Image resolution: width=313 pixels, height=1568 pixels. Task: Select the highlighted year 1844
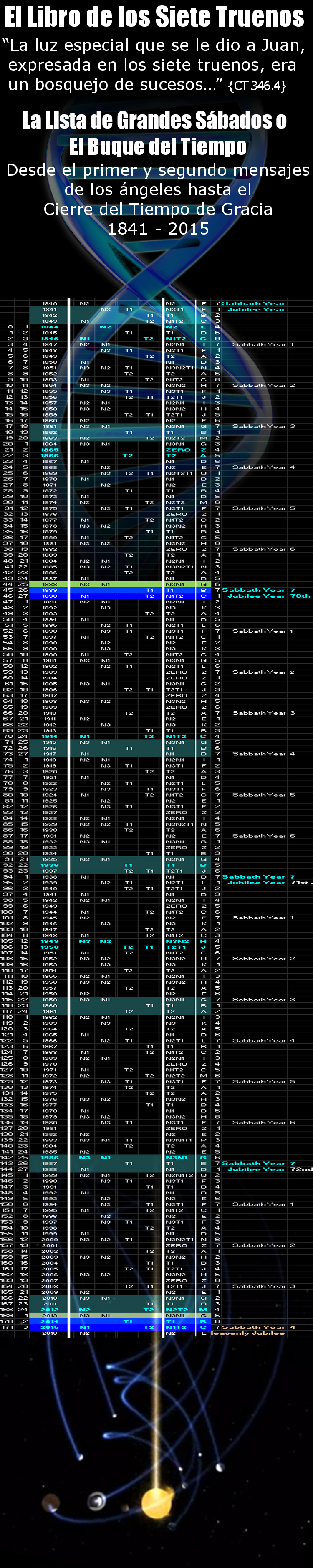(x=49, y=327)
